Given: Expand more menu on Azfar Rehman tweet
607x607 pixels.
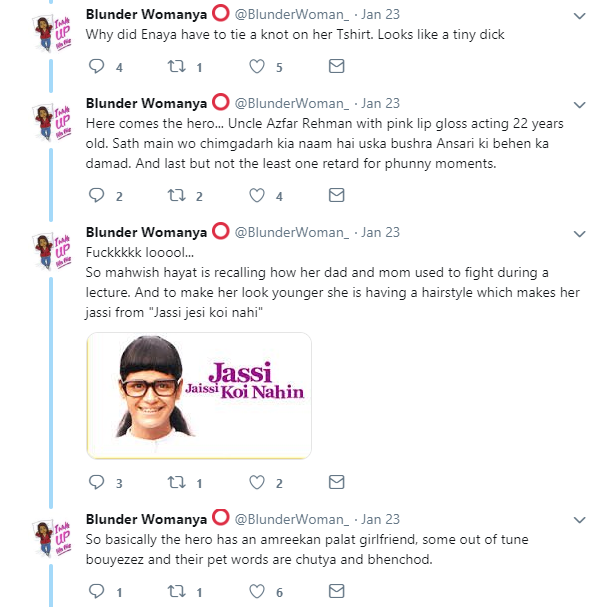Looking at the screenshot, I should point(579,105).
